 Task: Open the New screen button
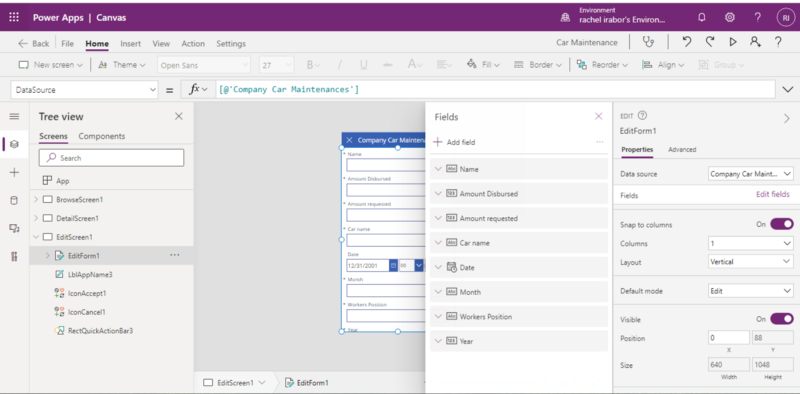51,65
